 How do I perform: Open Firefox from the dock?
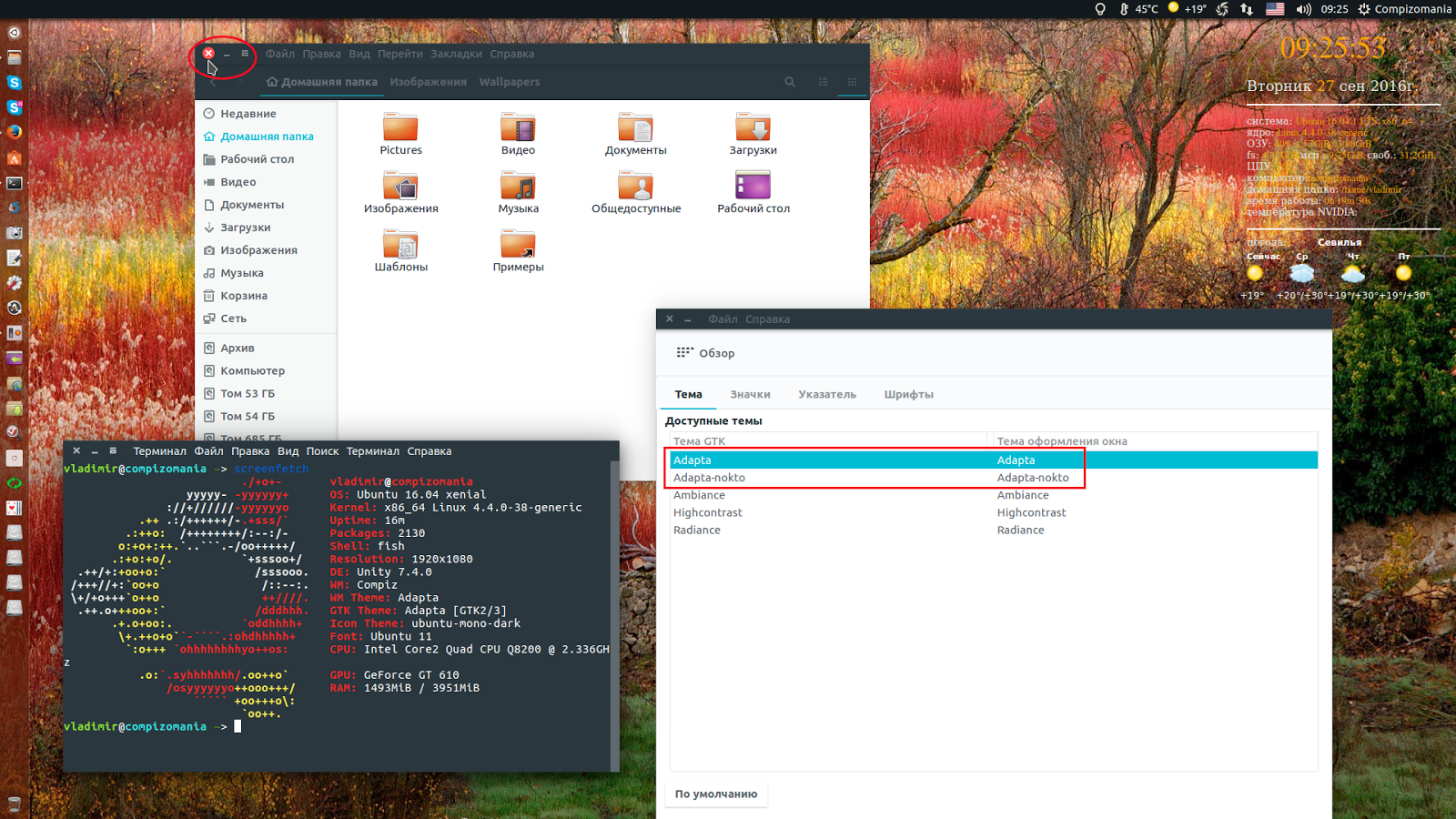(14, 131)
